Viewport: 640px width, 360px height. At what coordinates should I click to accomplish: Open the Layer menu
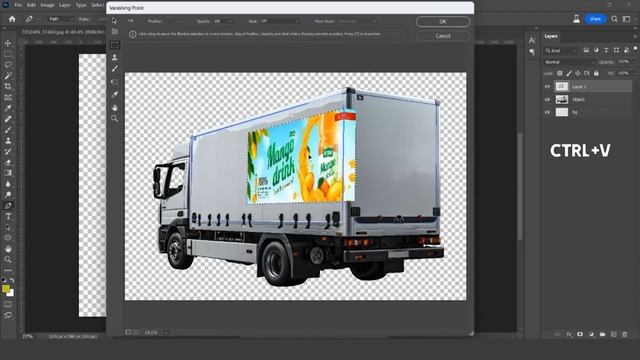pos(65,5)
